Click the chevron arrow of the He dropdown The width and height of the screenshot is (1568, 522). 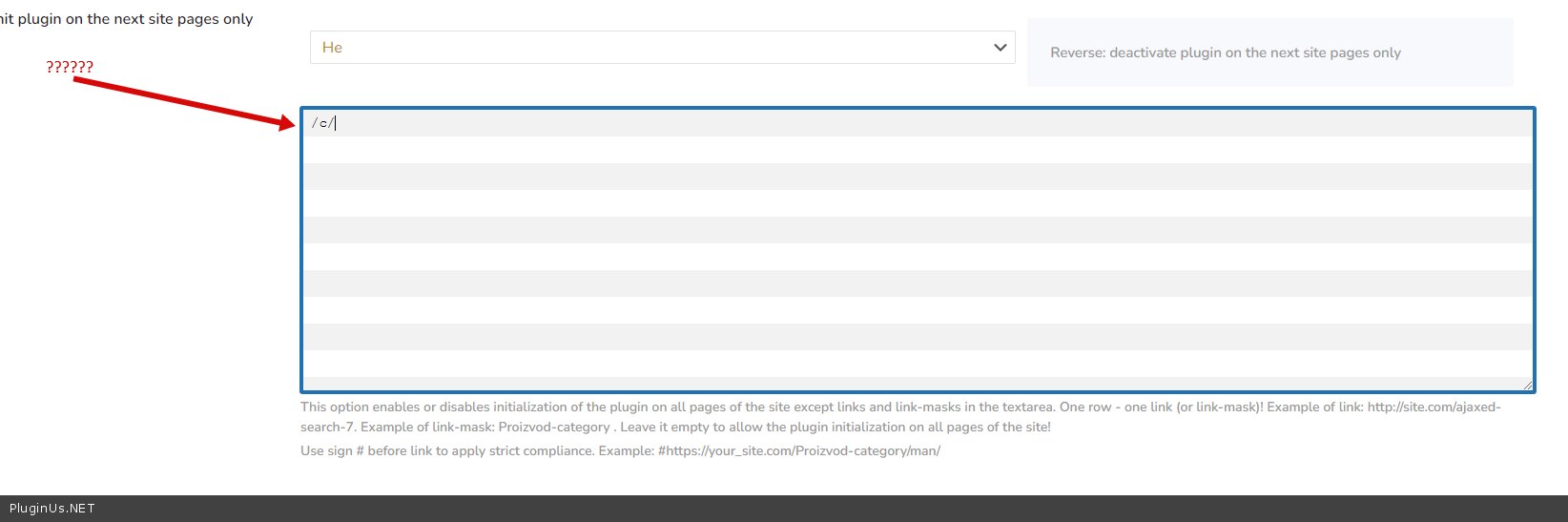[x=1000, y=48]
